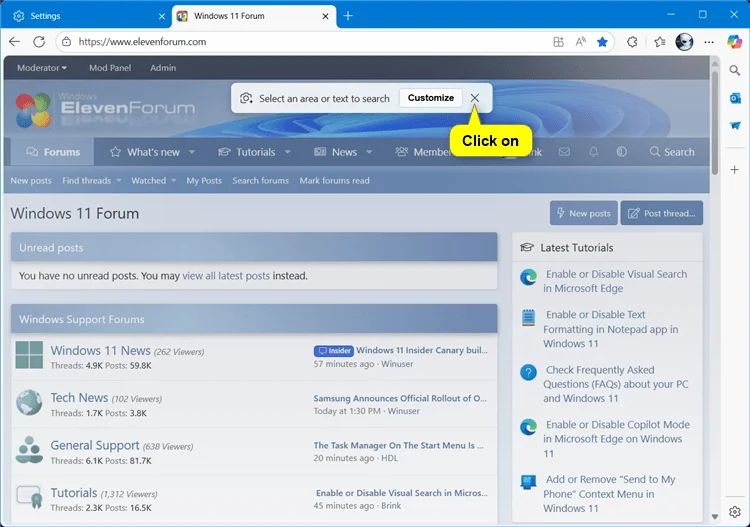Open the Tutorials forum in list

[74, 493]
